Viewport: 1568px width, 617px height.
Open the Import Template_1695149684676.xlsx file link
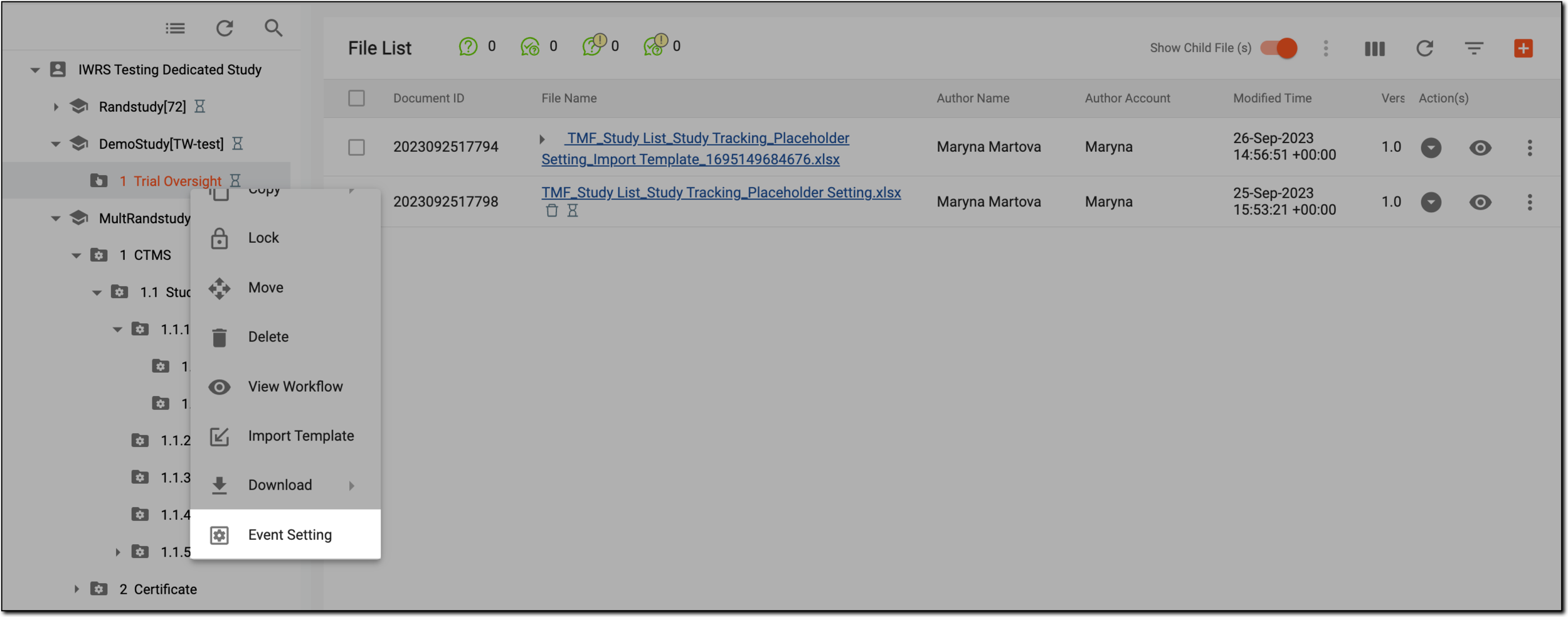696,149
